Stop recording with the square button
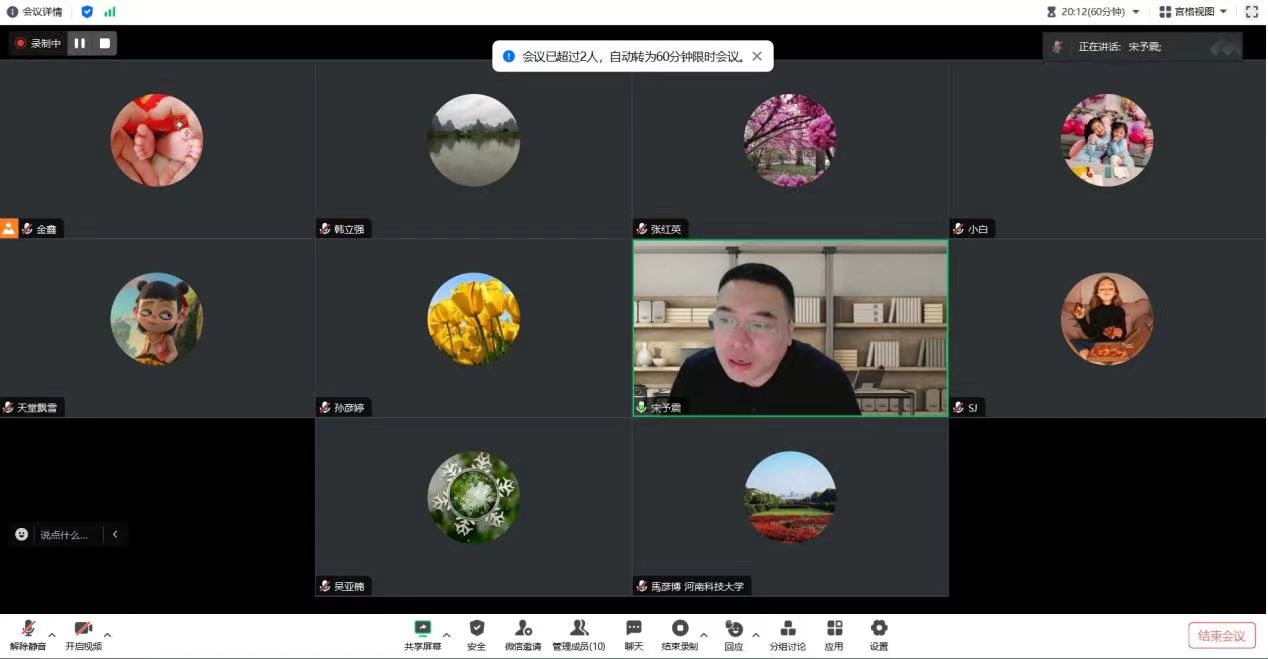This screenshot has height=659, width=1268. pyautogui.click(x=105, y=43)
